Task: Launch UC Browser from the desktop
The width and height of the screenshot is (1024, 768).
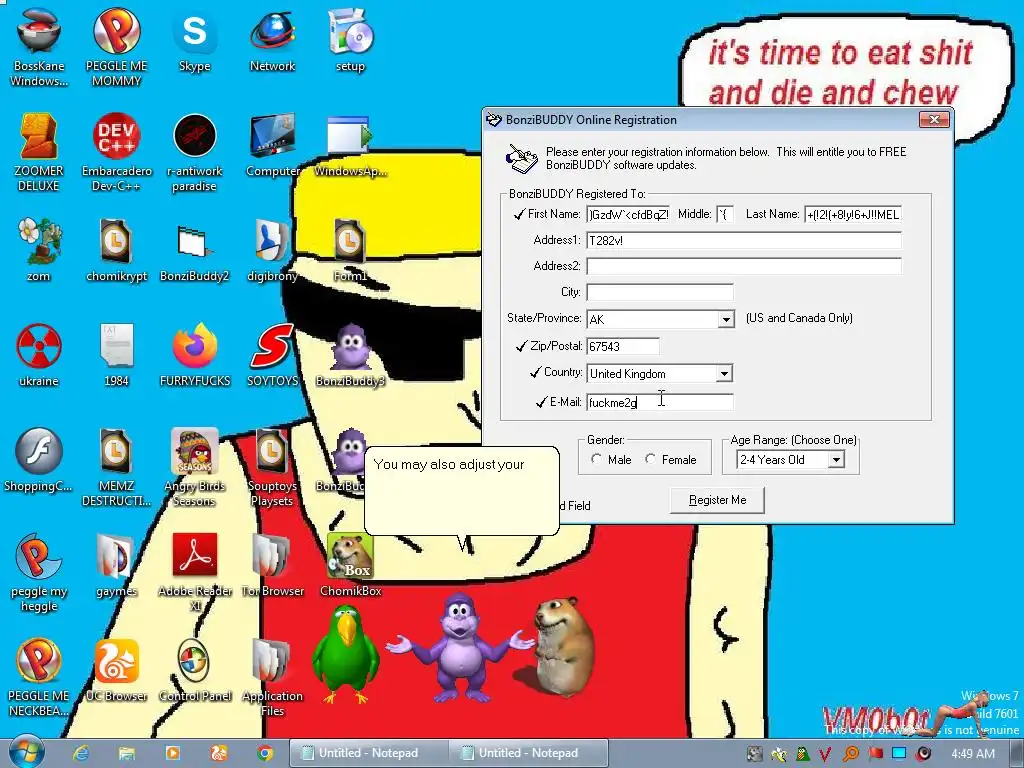Action: [x=116, y=670]
